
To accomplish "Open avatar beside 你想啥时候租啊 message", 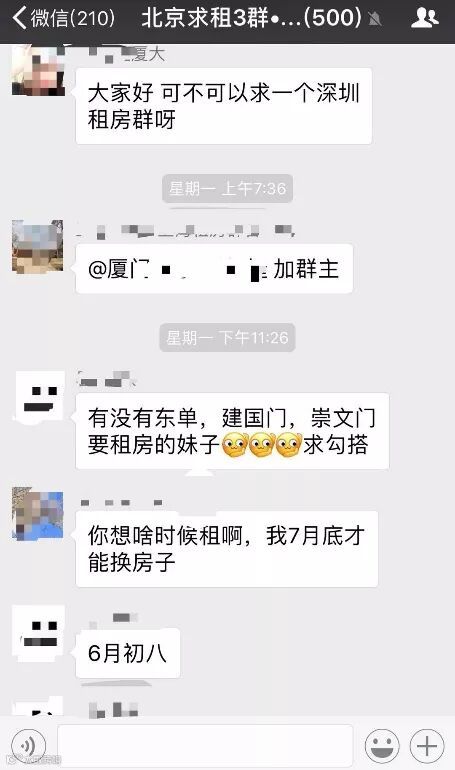I will (x=38, y=514).
